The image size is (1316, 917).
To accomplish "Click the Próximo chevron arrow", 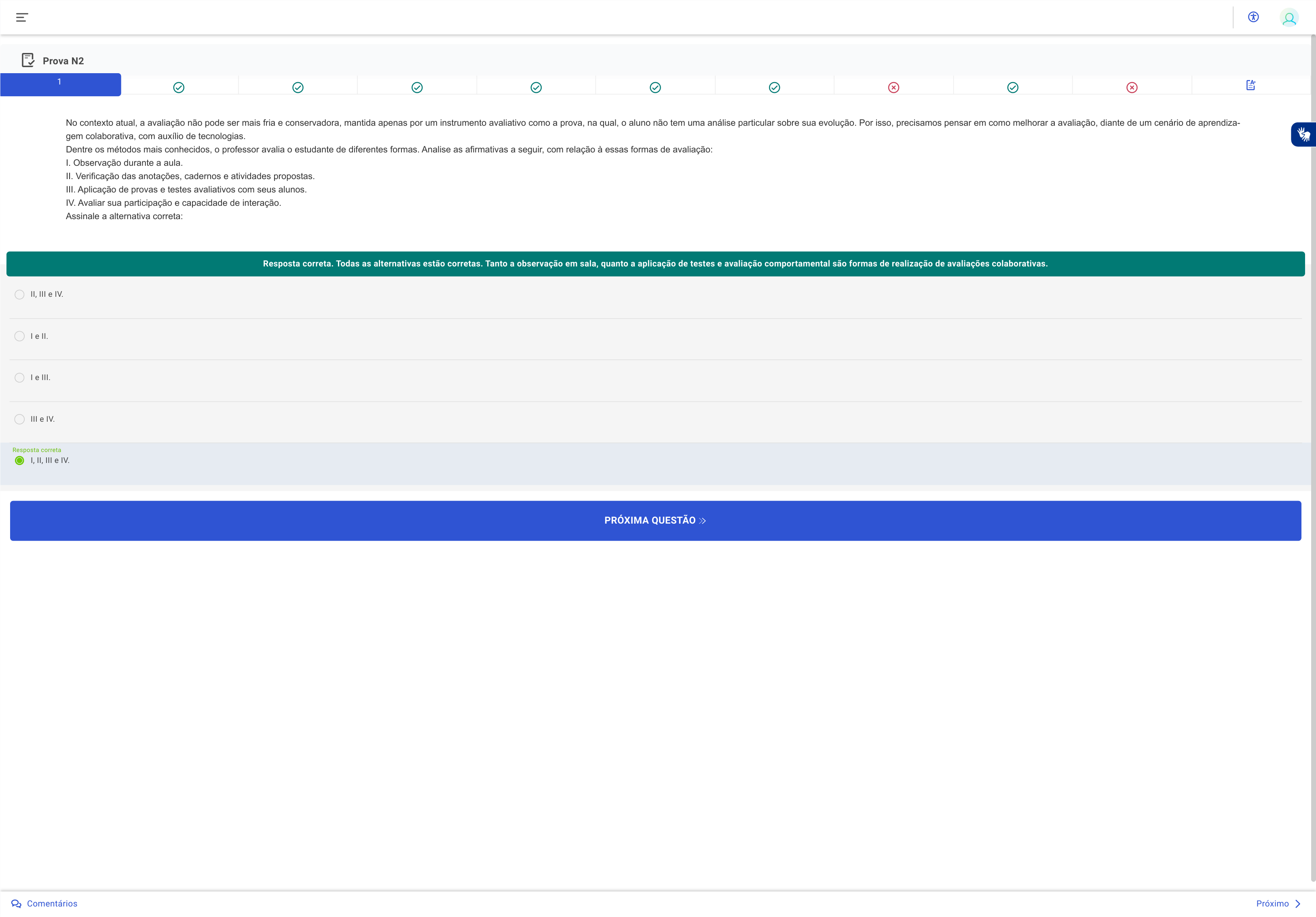I will 1298,904.
